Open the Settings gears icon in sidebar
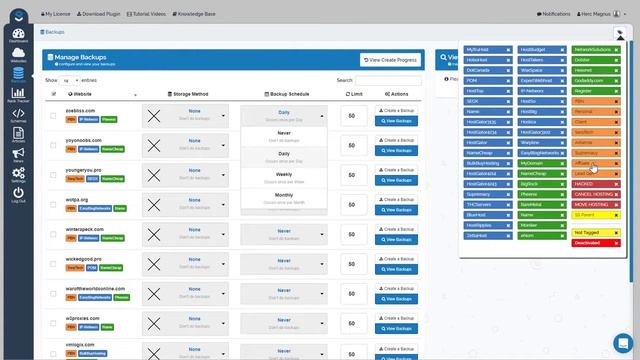The height and width of the screenshot is (360, 640). pyautogui.click(x=18, y=175)
